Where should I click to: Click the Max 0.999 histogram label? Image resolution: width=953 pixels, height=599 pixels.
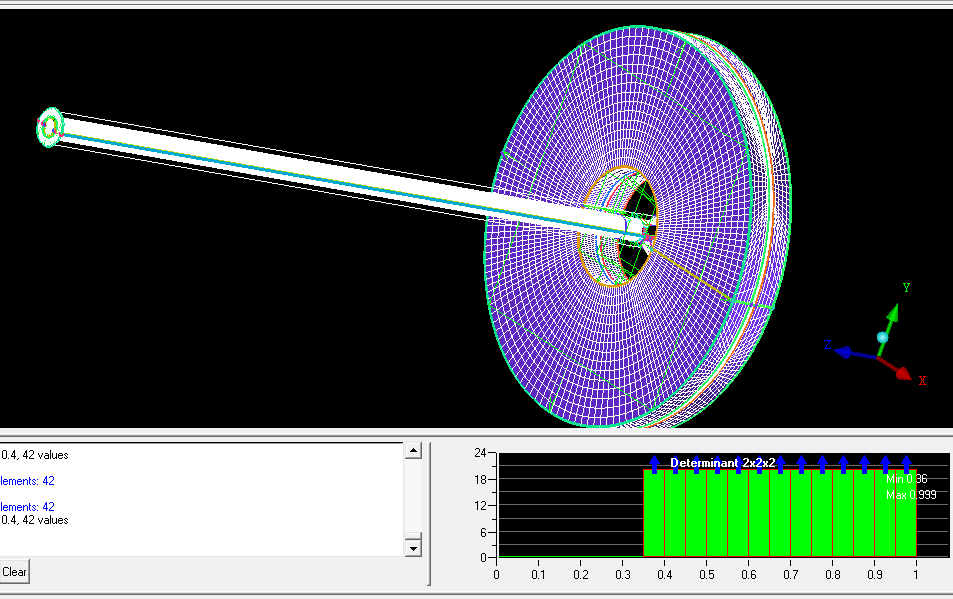pyautogui.click(x=910, y=496)
